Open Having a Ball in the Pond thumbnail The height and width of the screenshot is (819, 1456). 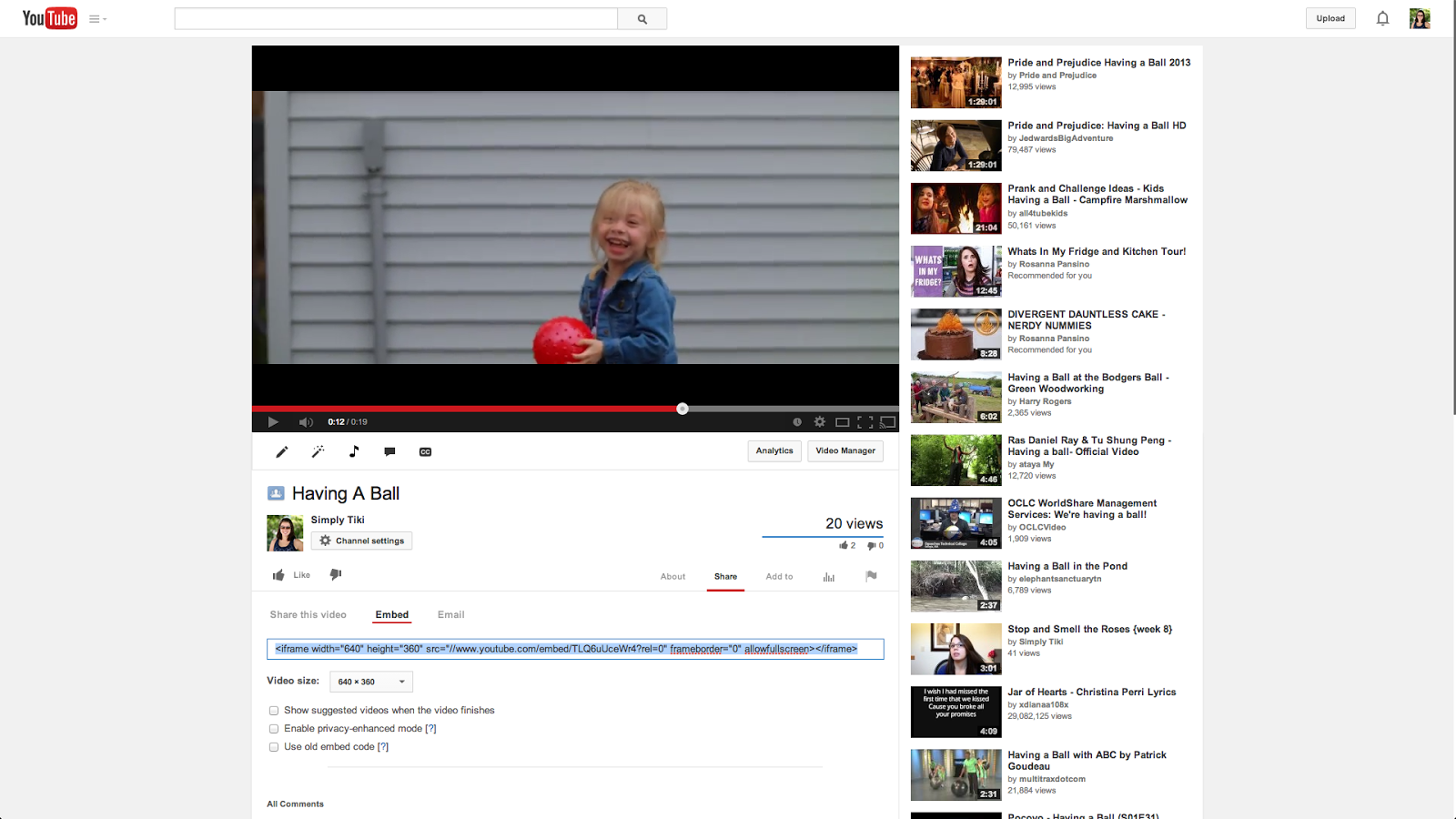pyautogui.click(x=955, y=586)
